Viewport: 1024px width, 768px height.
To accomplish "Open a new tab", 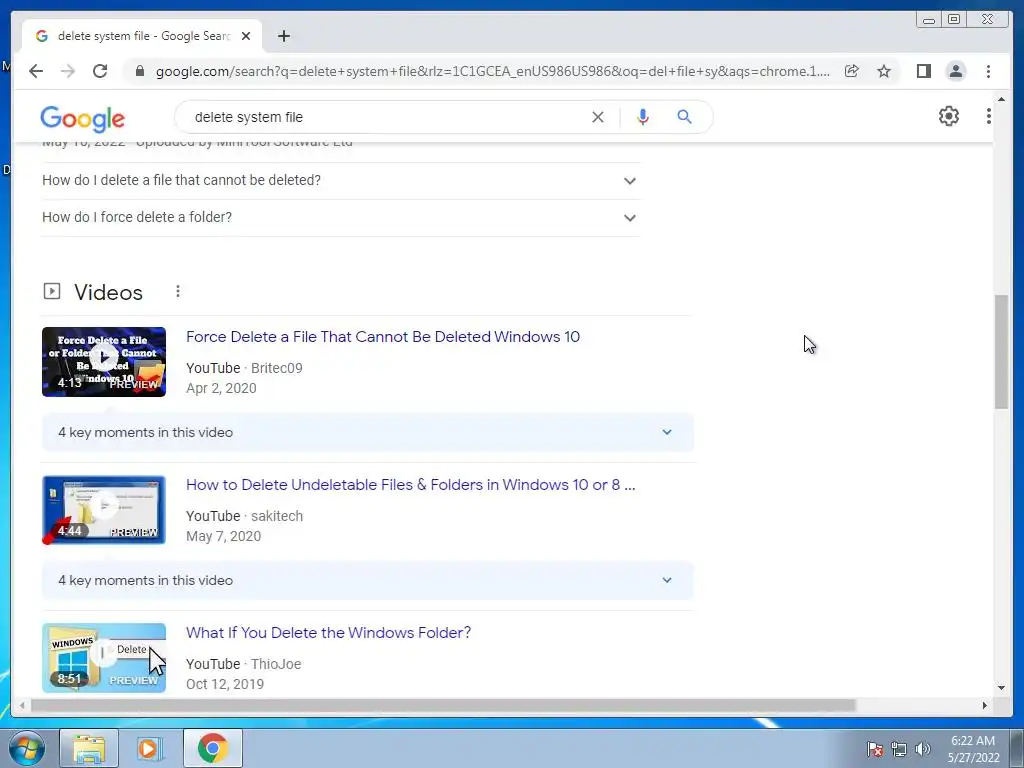I will [x=283, y=36].
